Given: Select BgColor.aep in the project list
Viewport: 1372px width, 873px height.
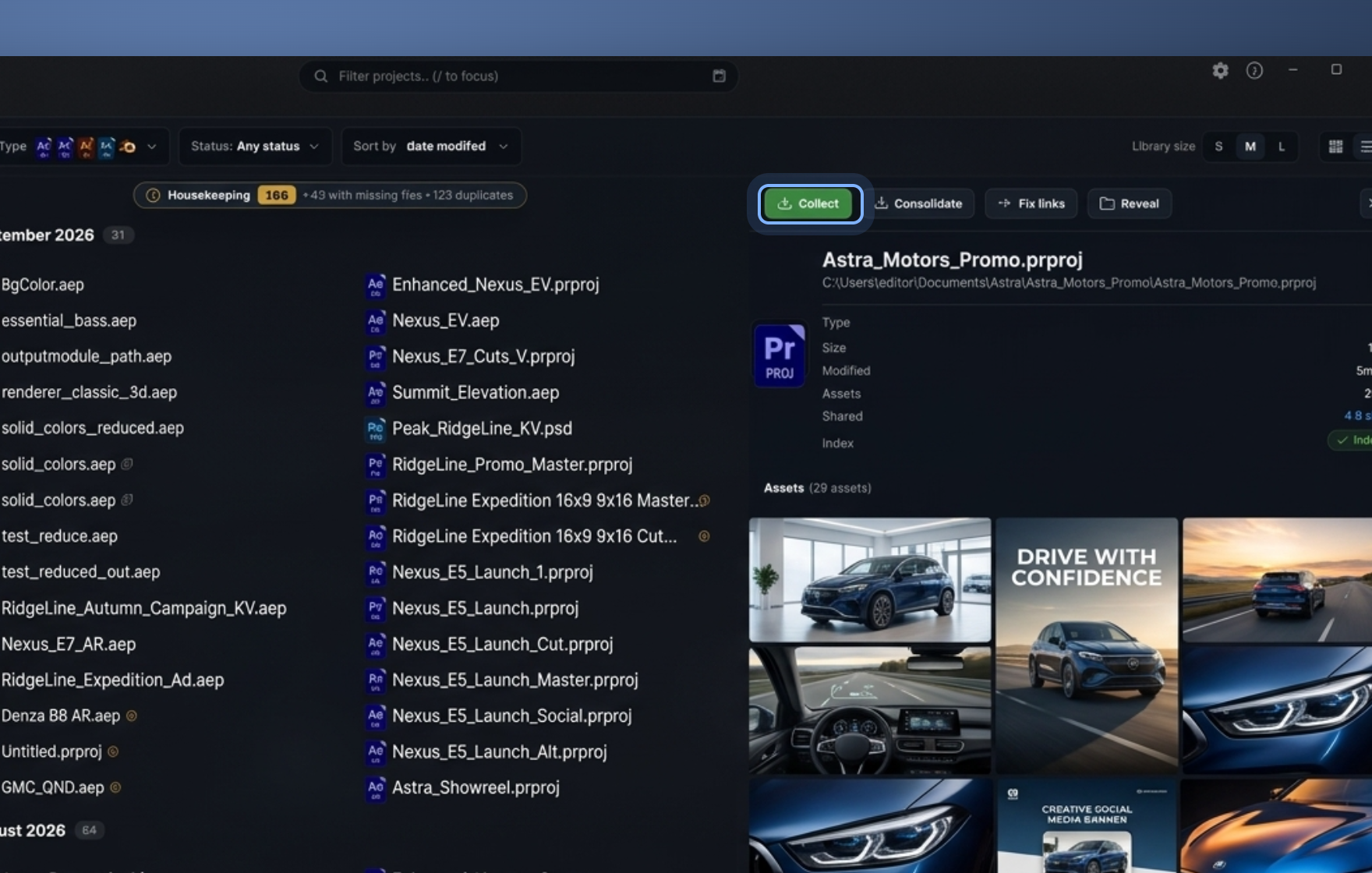Looking at the screenshot, I should pos(43,285).
